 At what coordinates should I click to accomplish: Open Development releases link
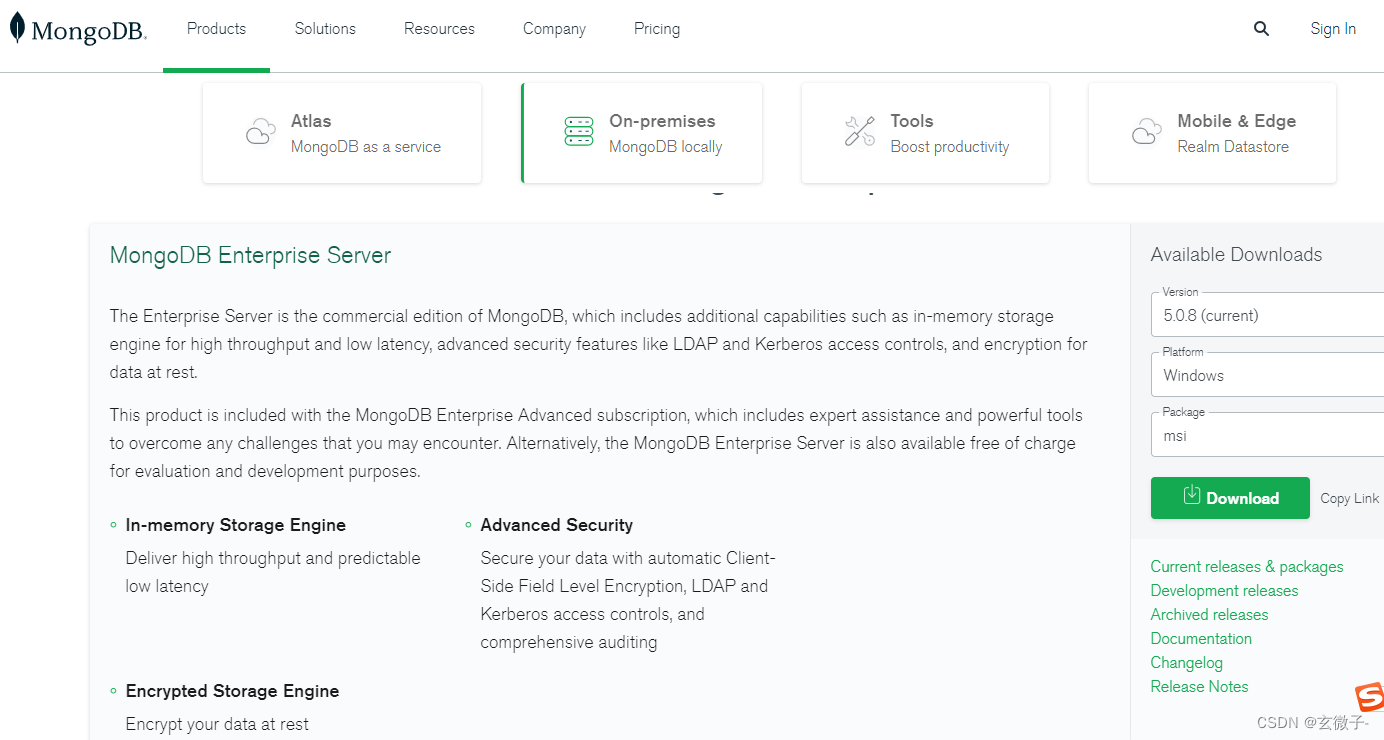click(1224, 590)
